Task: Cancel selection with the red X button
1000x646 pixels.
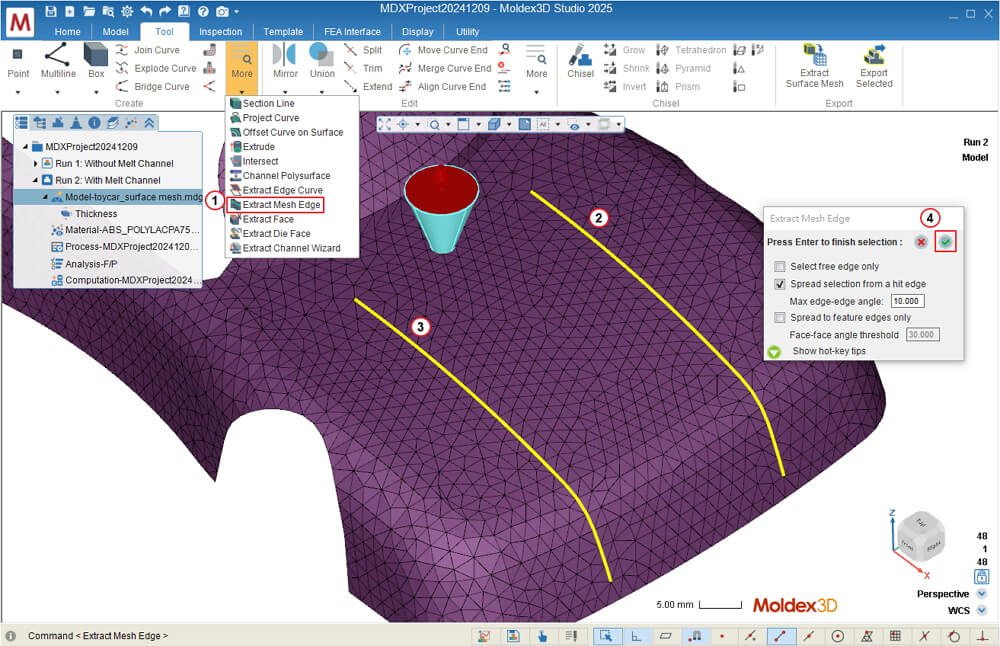Action: click(920, 242)
